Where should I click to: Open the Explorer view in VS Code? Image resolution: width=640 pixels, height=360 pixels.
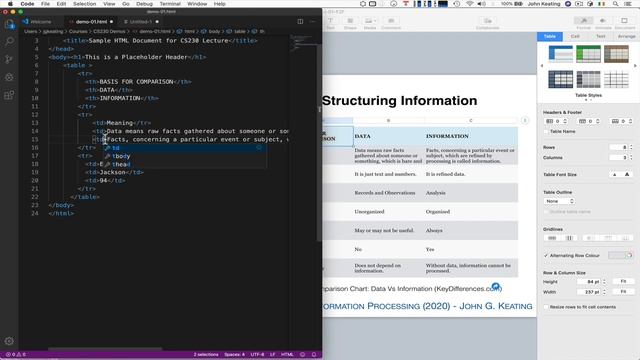pos(9,24)
